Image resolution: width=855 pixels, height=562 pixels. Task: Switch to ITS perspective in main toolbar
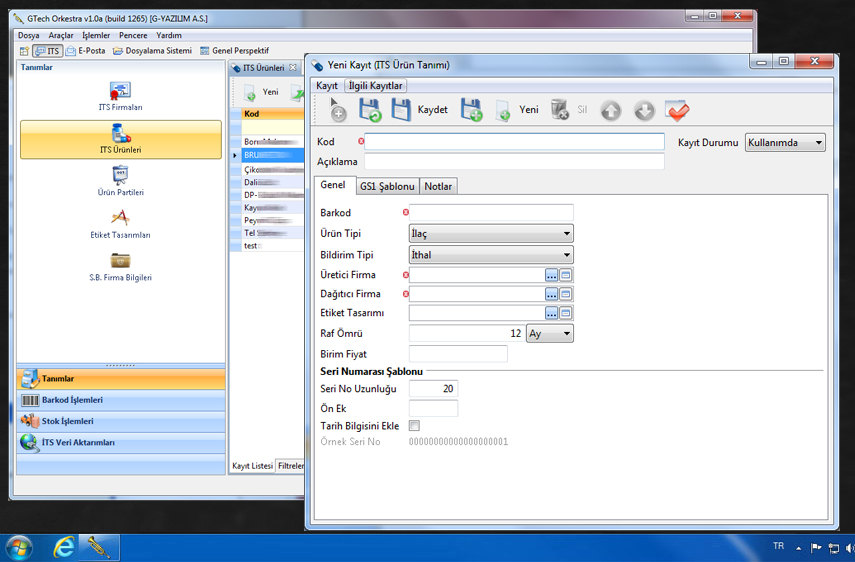click(x=47, y=51)
